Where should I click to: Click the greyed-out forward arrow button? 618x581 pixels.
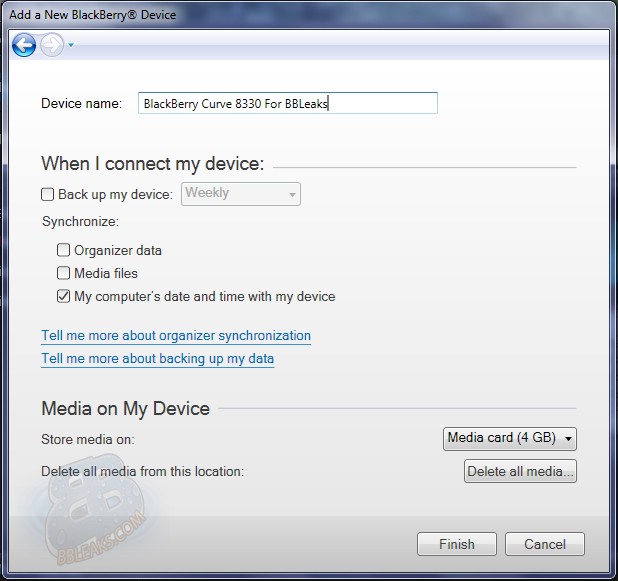click(52, 45)
